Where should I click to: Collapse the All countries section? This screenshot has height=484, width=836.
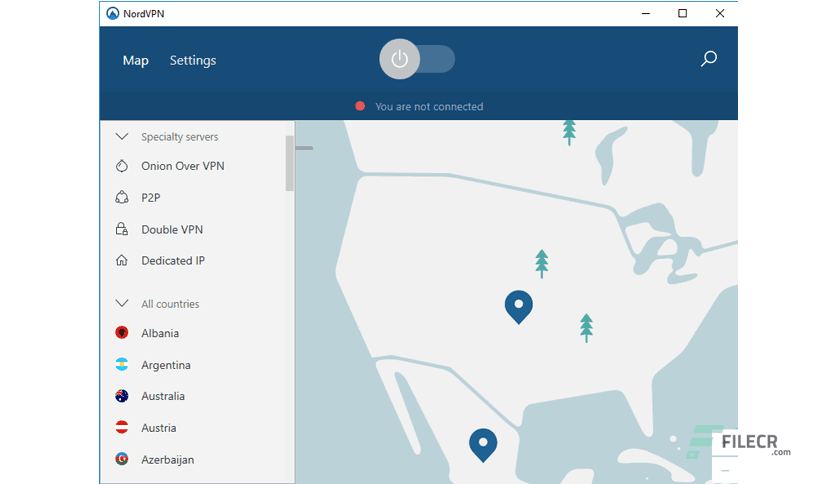122,303
